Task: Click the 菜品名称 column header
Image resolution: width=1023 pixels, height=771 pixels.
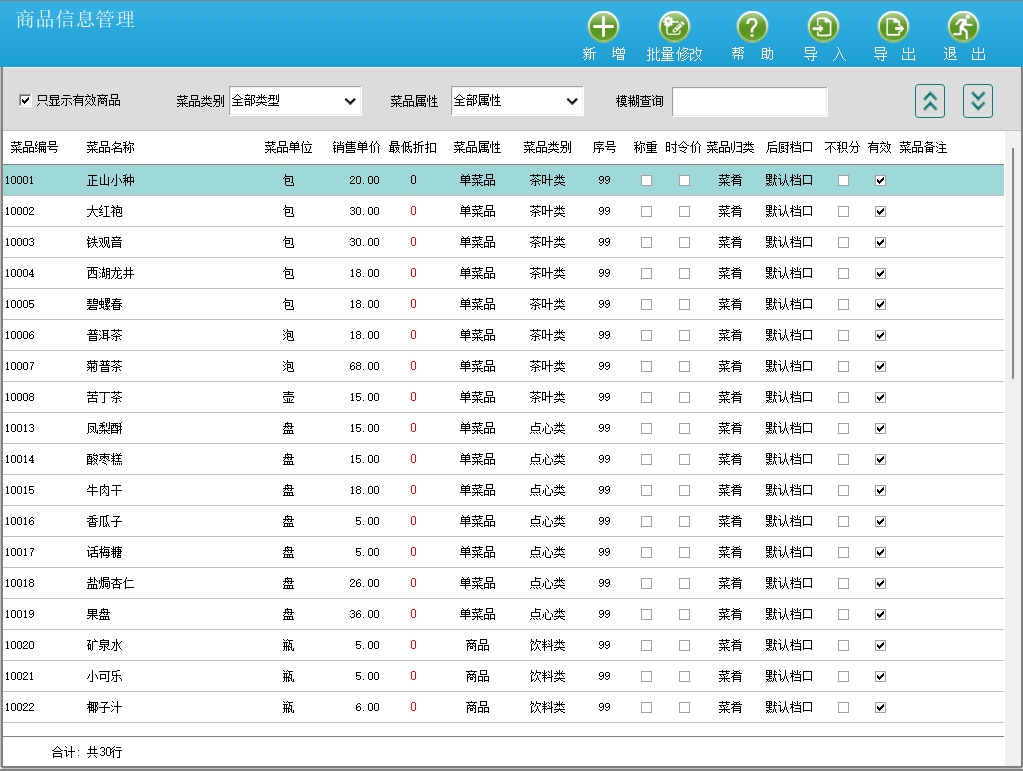Action: [x=110, y=148]
